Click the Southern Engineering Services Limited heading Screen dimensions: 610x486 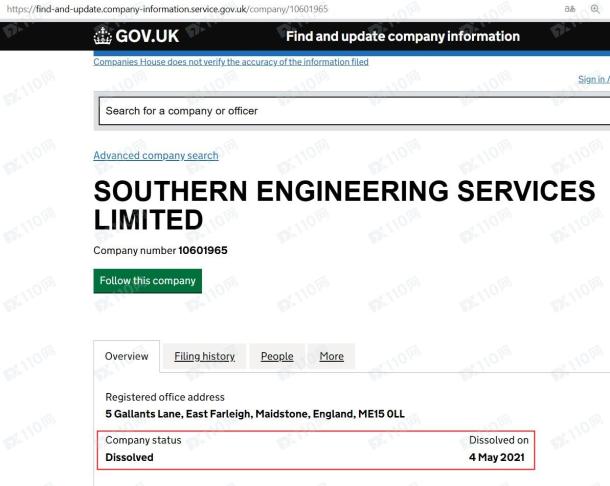[344, 205]
